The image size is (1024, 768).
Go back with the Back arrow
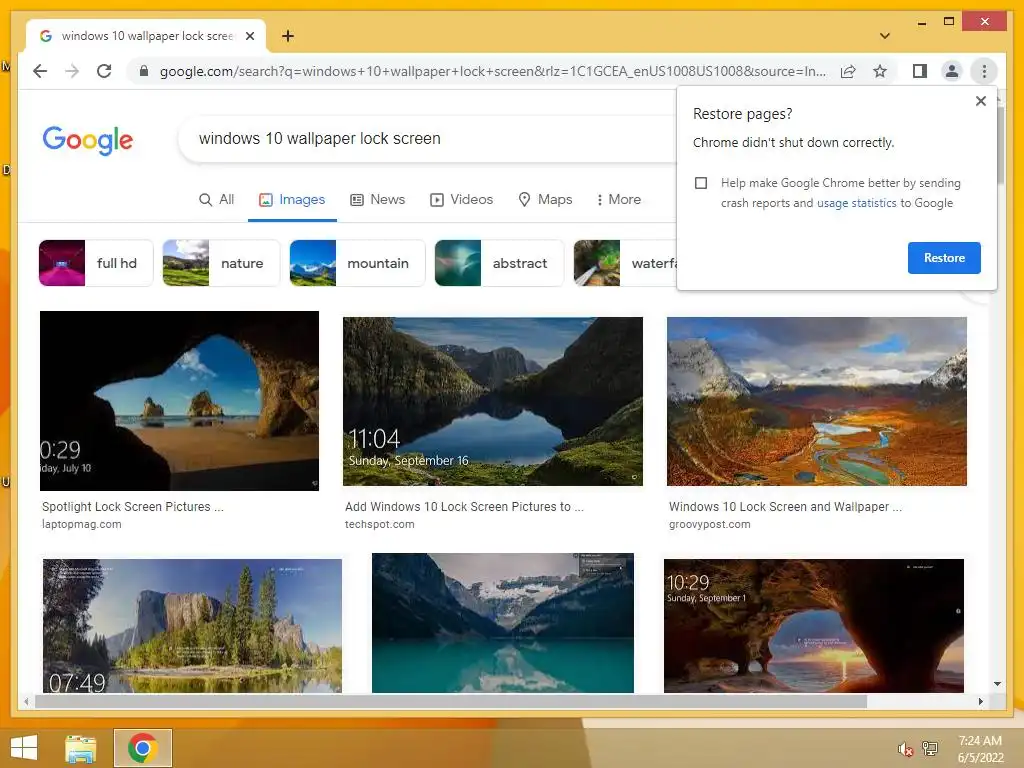pos(40,71)
